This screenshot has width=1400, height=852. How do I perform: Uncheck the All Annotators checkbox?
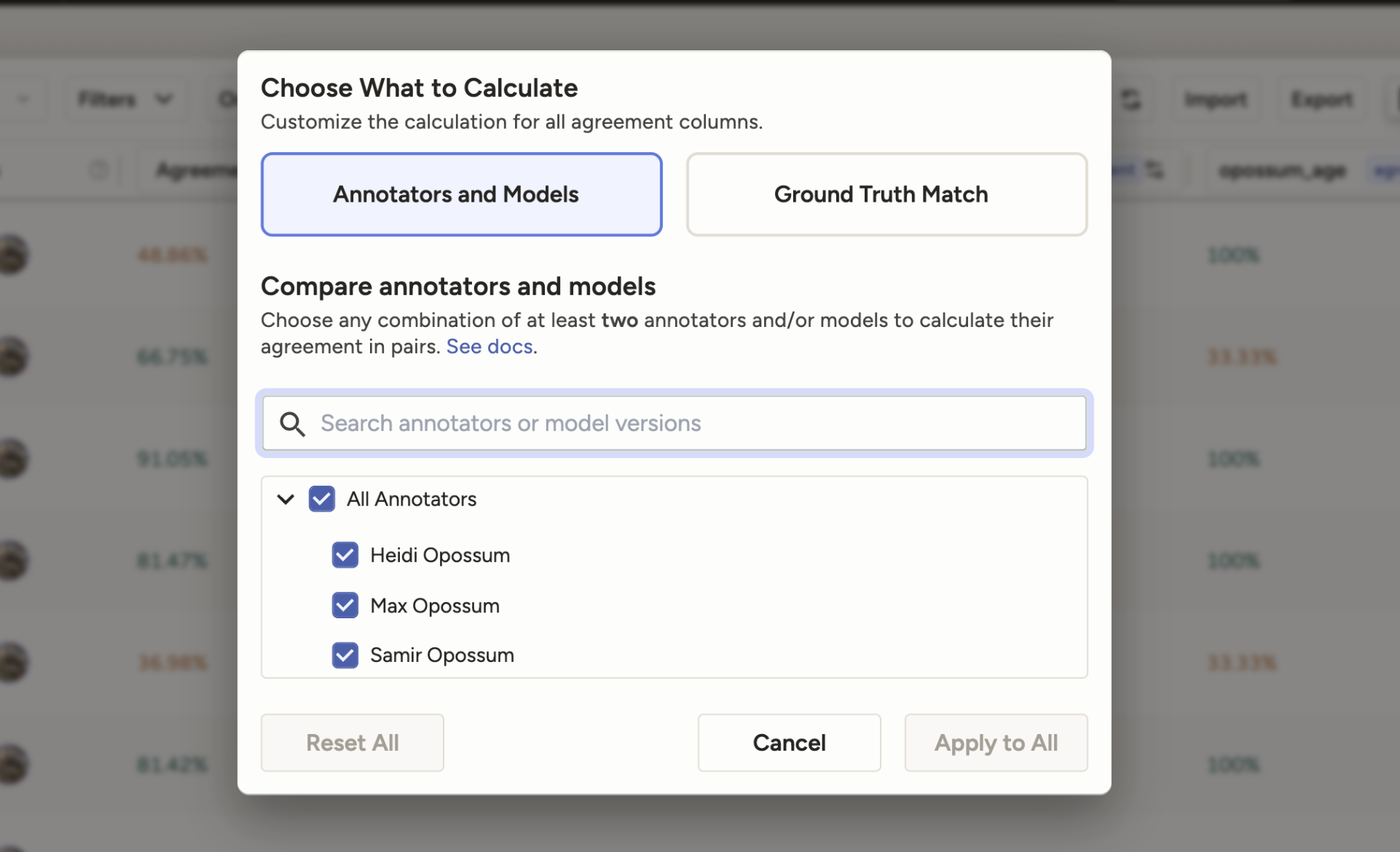pyautogui.click(x=321, y=500)
